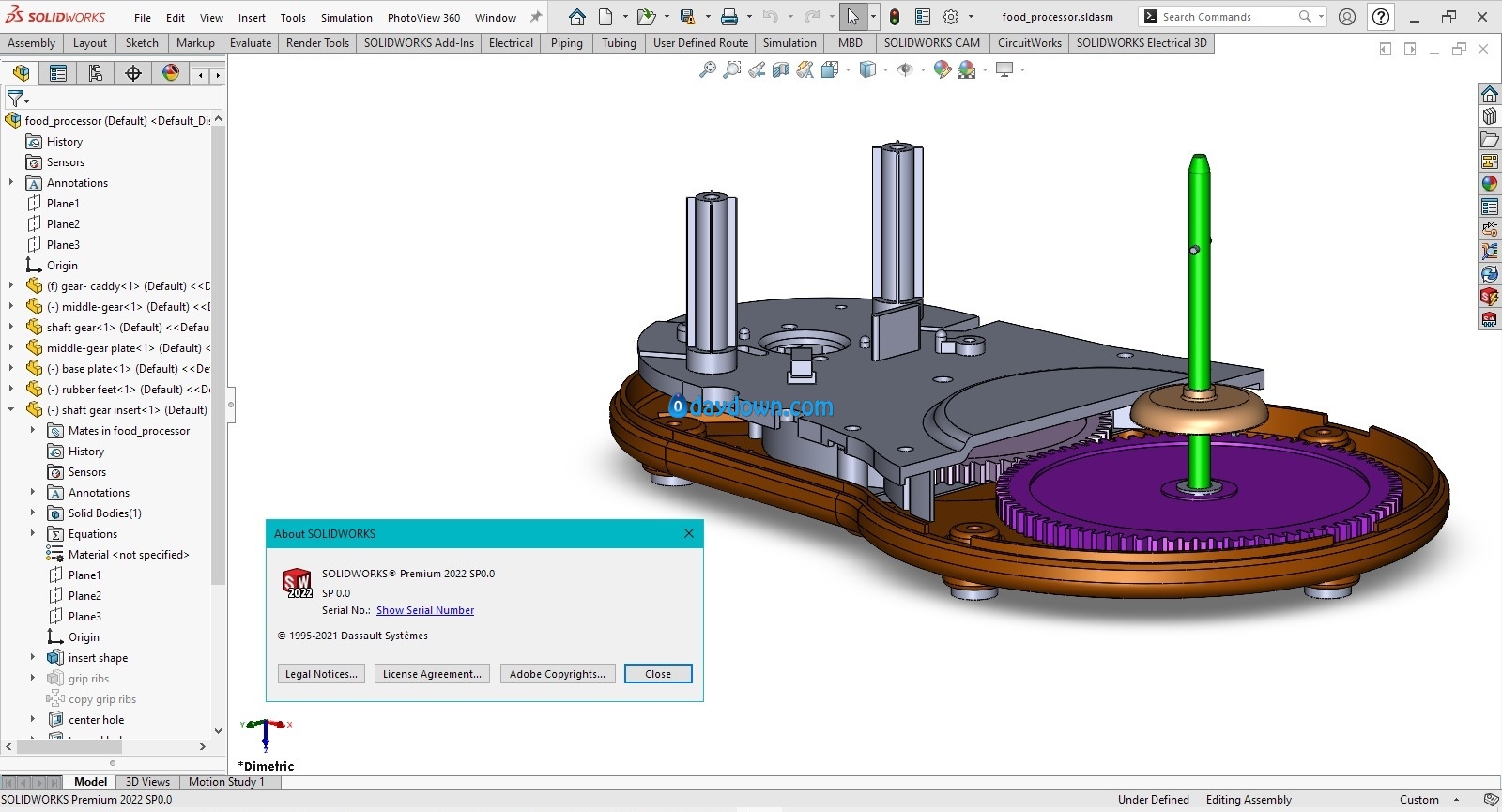Open the Options gear icon
The width and height of the screenshot is (1502, 812).
point(951,17)
